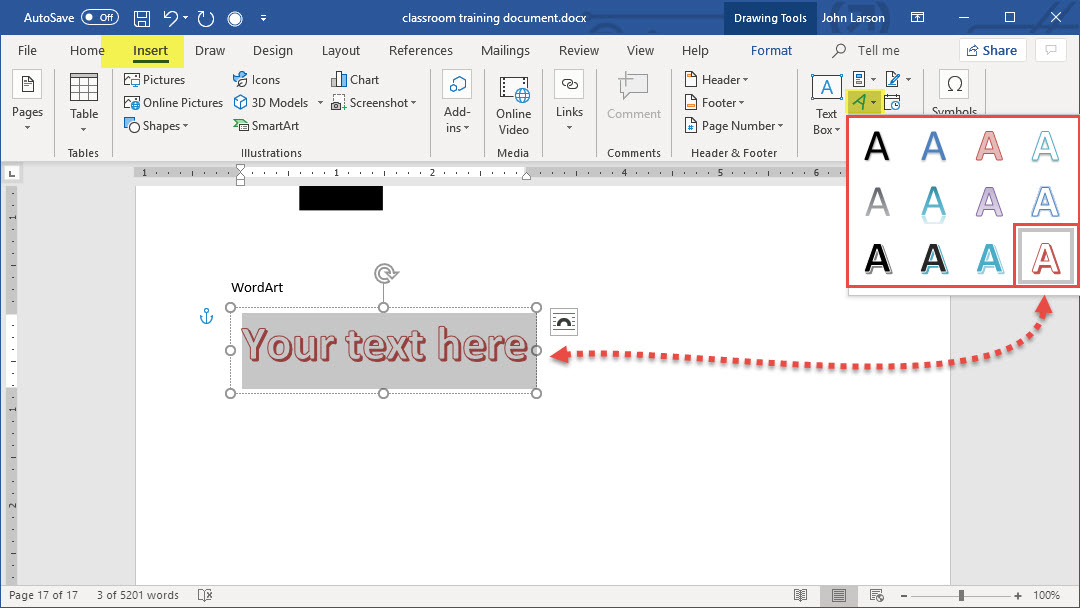Click the Share button
Screen dimensions: 1080x608
(x=992, y=51)
